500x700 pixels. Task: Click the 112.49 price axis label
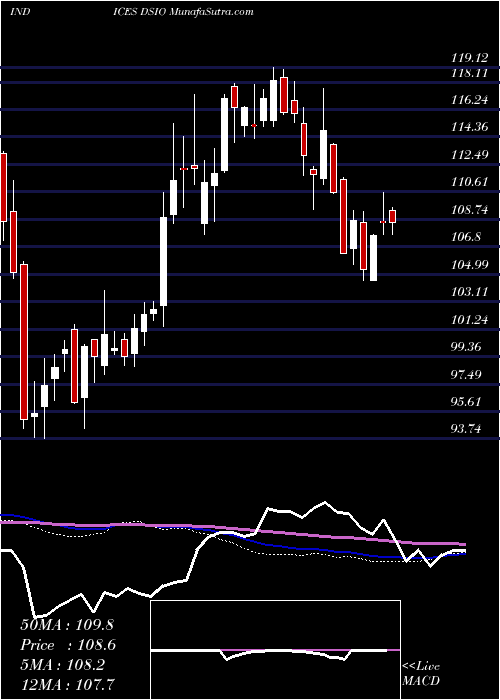[x=469, y=155]
